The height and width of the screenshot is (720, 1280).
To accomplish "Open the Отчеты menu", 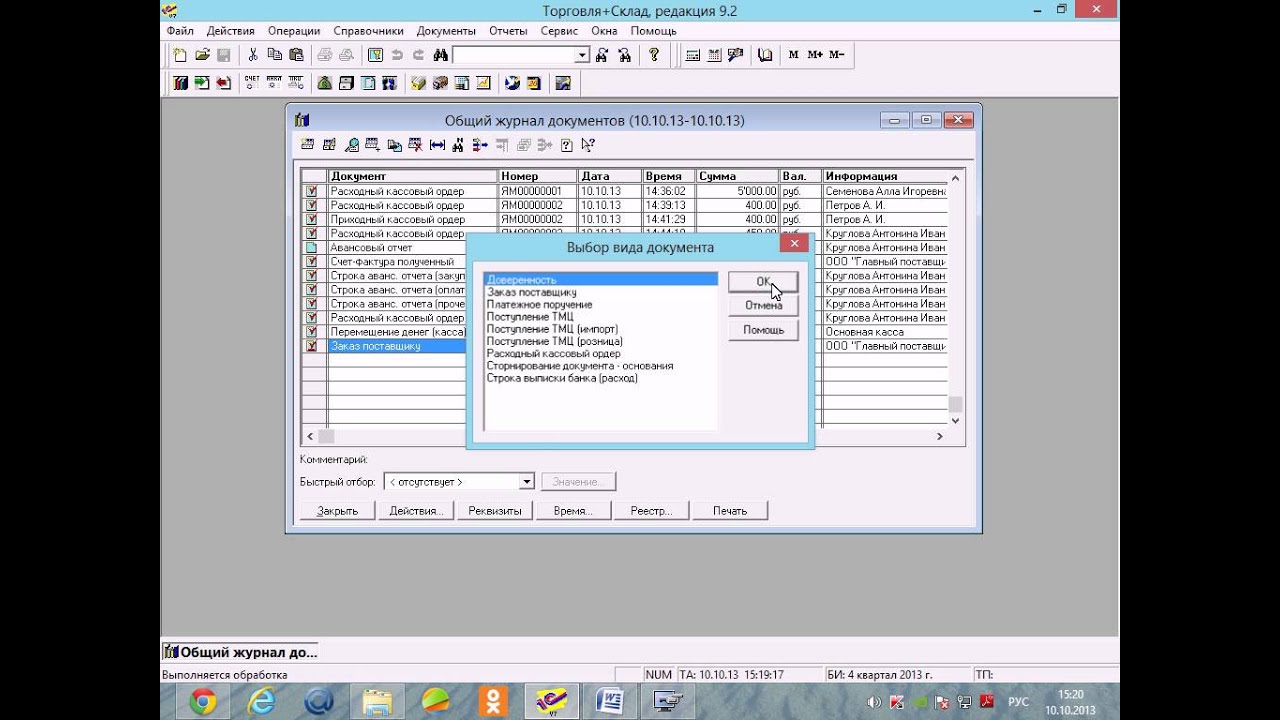I will pos(508,31).
